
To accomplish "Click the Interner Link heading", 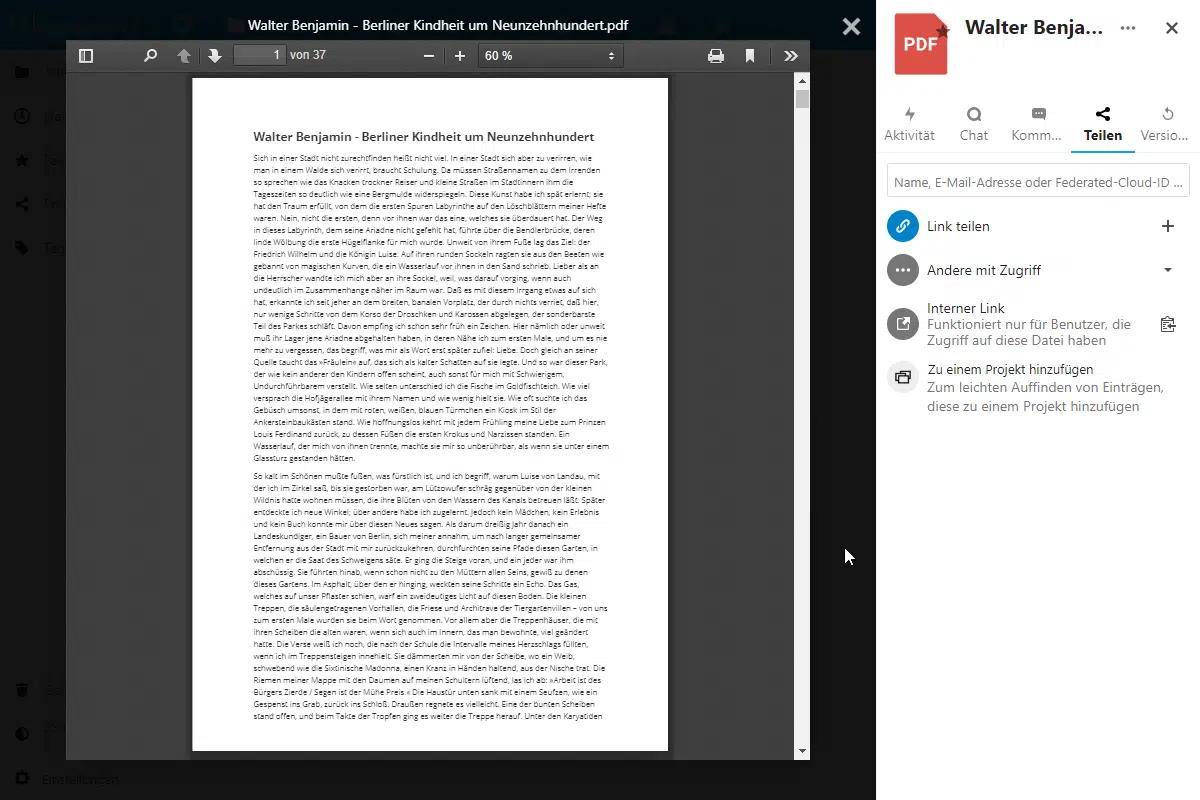I will click(x=966, y=308).
